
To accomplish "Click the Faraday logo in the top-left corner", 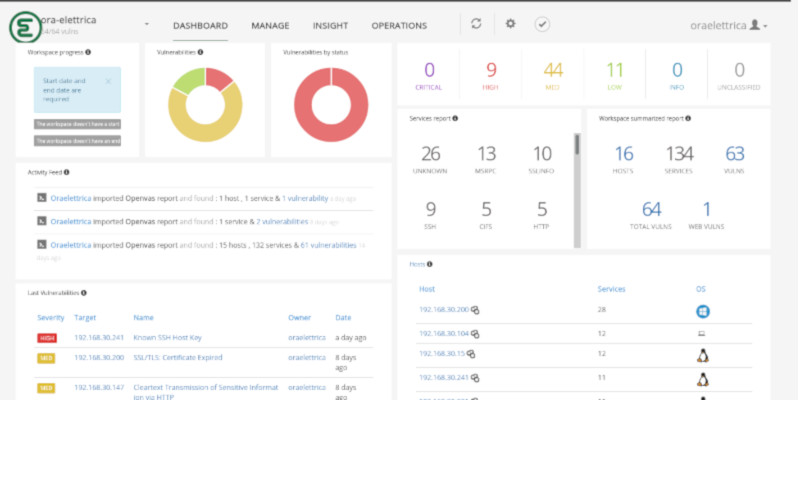I will tap(24, 27).
